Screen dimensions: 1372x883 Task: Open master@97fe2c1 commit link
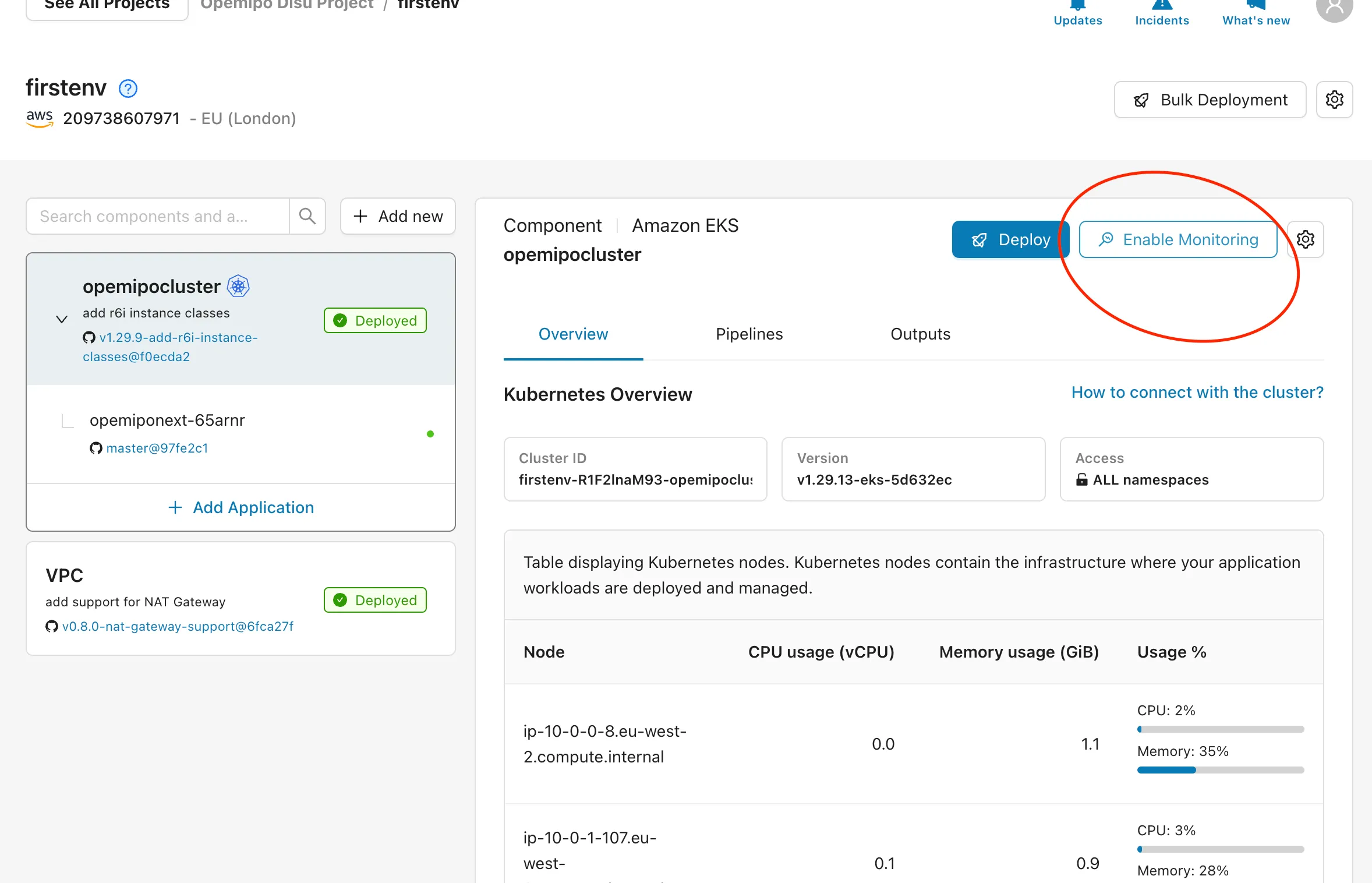point(157,448)
